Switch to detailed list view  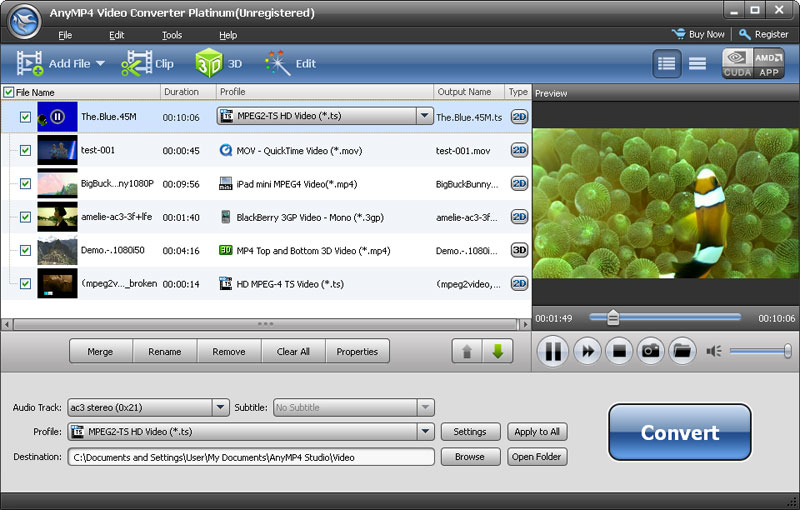[666, 64]
